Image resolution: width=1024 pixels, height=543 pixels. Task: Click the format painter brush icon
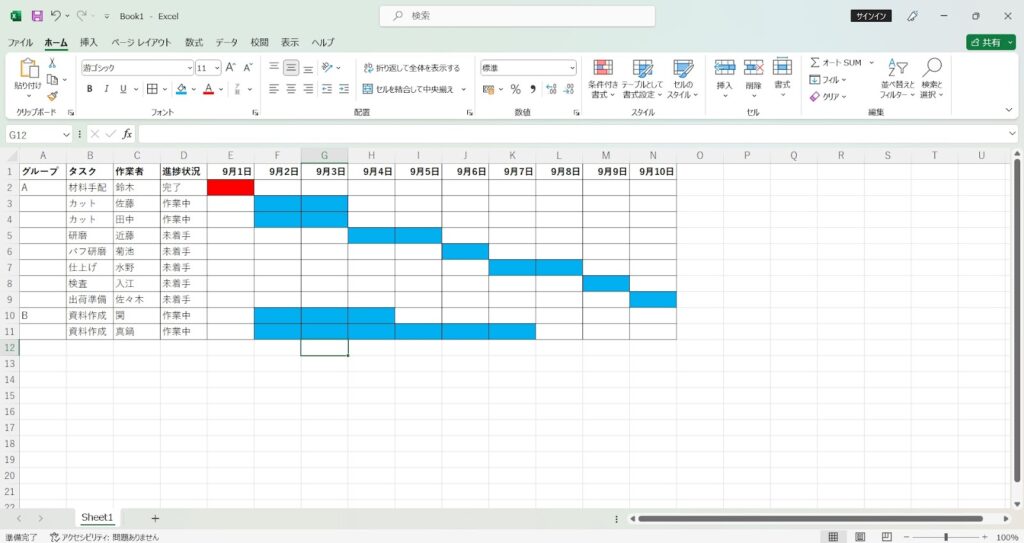pyautogui.click(x=53, y=96)
